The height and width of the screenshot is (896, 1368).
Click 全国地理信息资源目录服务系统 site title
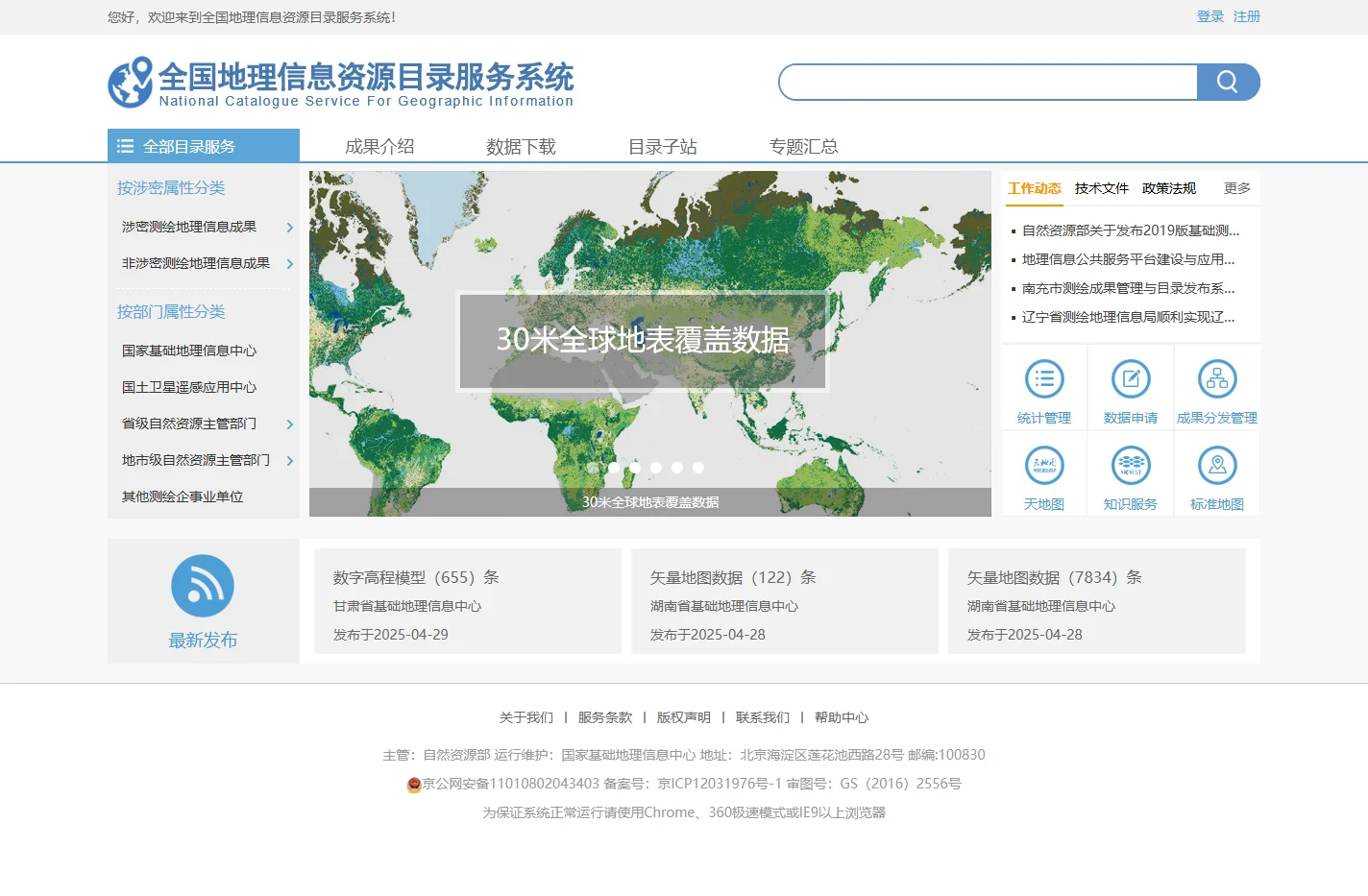tap(366, 77)
